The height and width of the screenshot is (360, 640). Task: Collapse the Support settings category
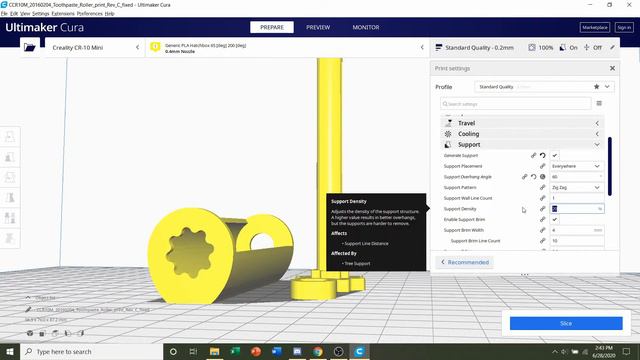(522, 144)
